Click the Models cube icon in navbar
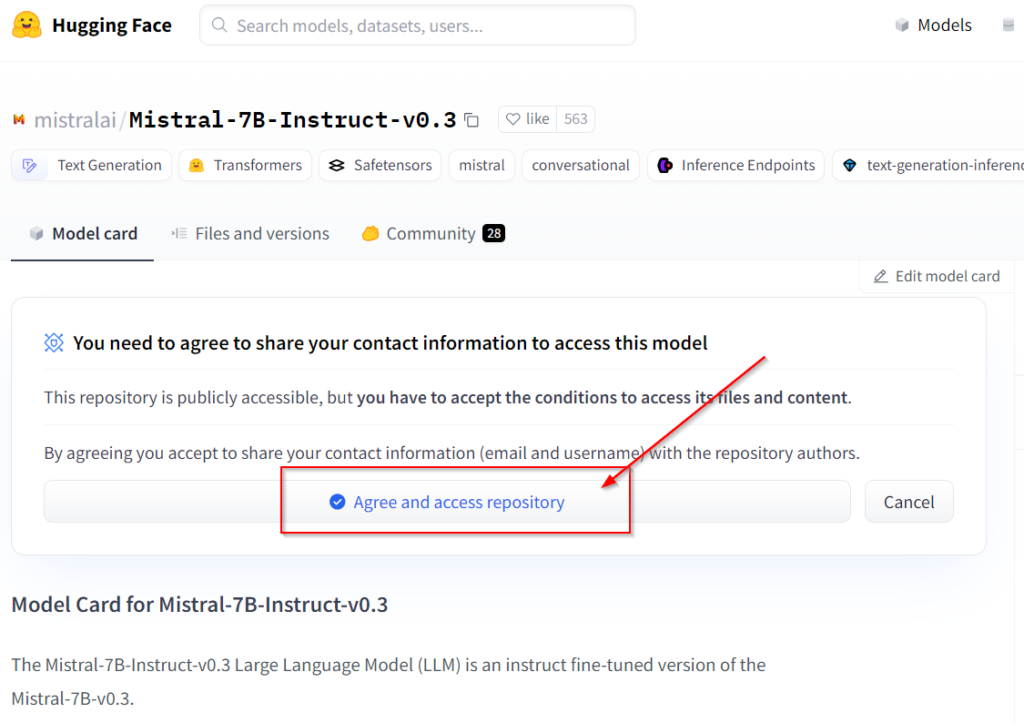Viewport: 1024px width, 723px height. pos(902,26)
